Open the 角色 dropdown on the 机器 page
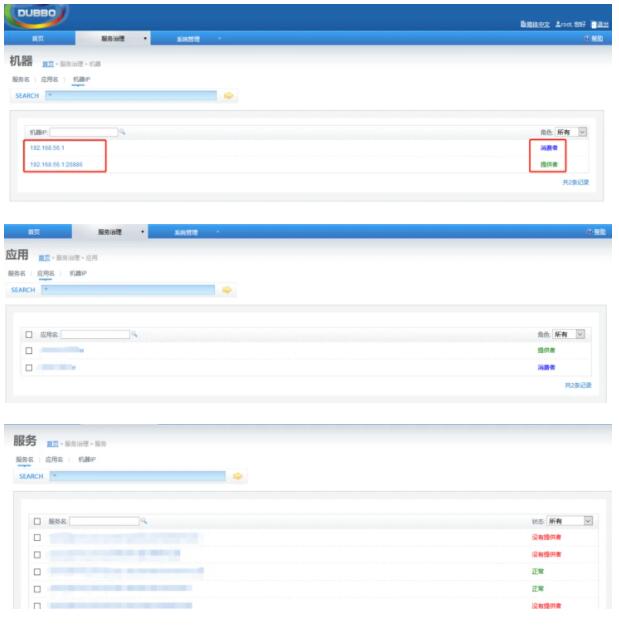619x639 pixels. click(x=572, y=132)
